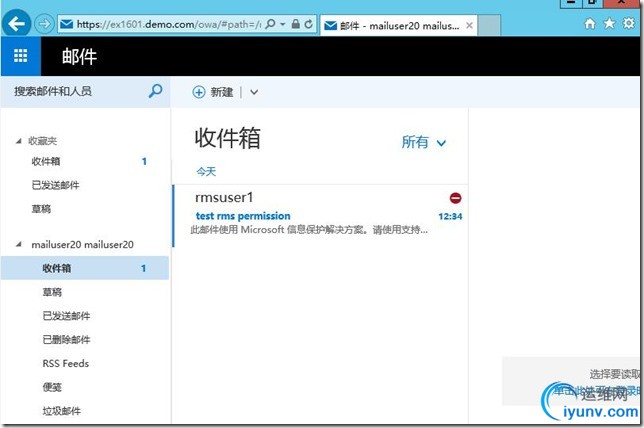Click the 12:34 message timestamp
The image size is (644, 428).
[450, 216]
